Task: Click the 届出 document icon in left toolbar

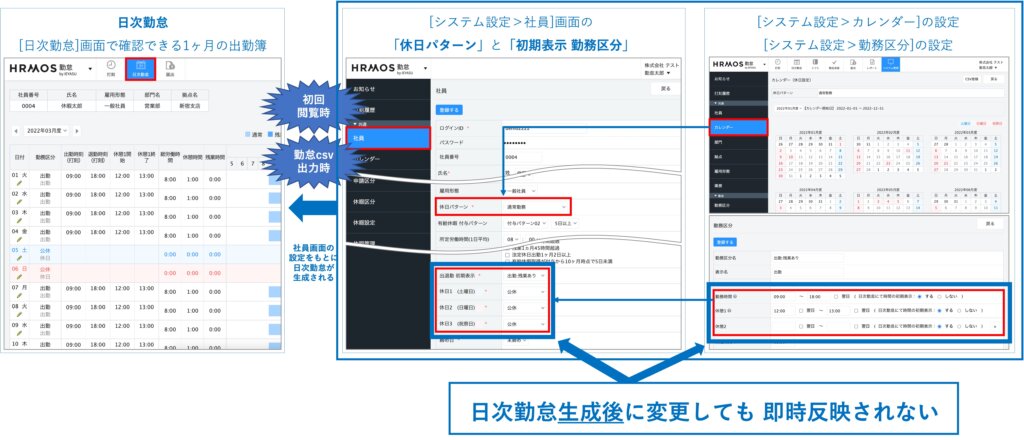Action: click(170, 68)
